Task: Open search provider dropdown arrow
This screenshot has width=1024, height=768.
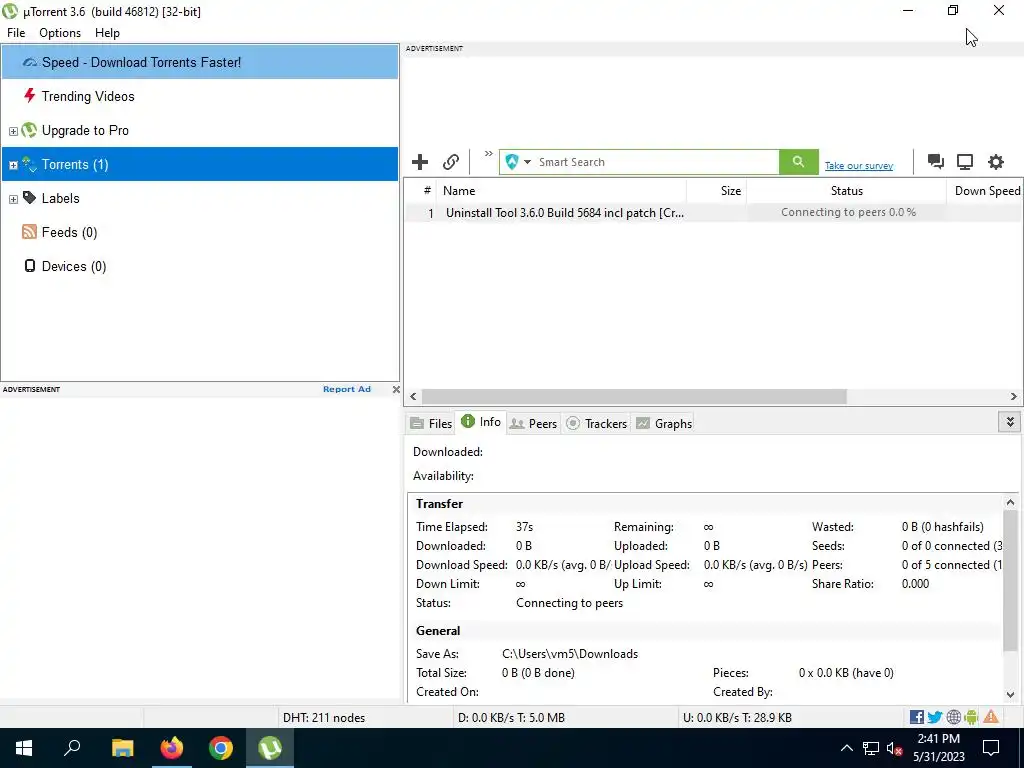Action: (x=527, y=163)
